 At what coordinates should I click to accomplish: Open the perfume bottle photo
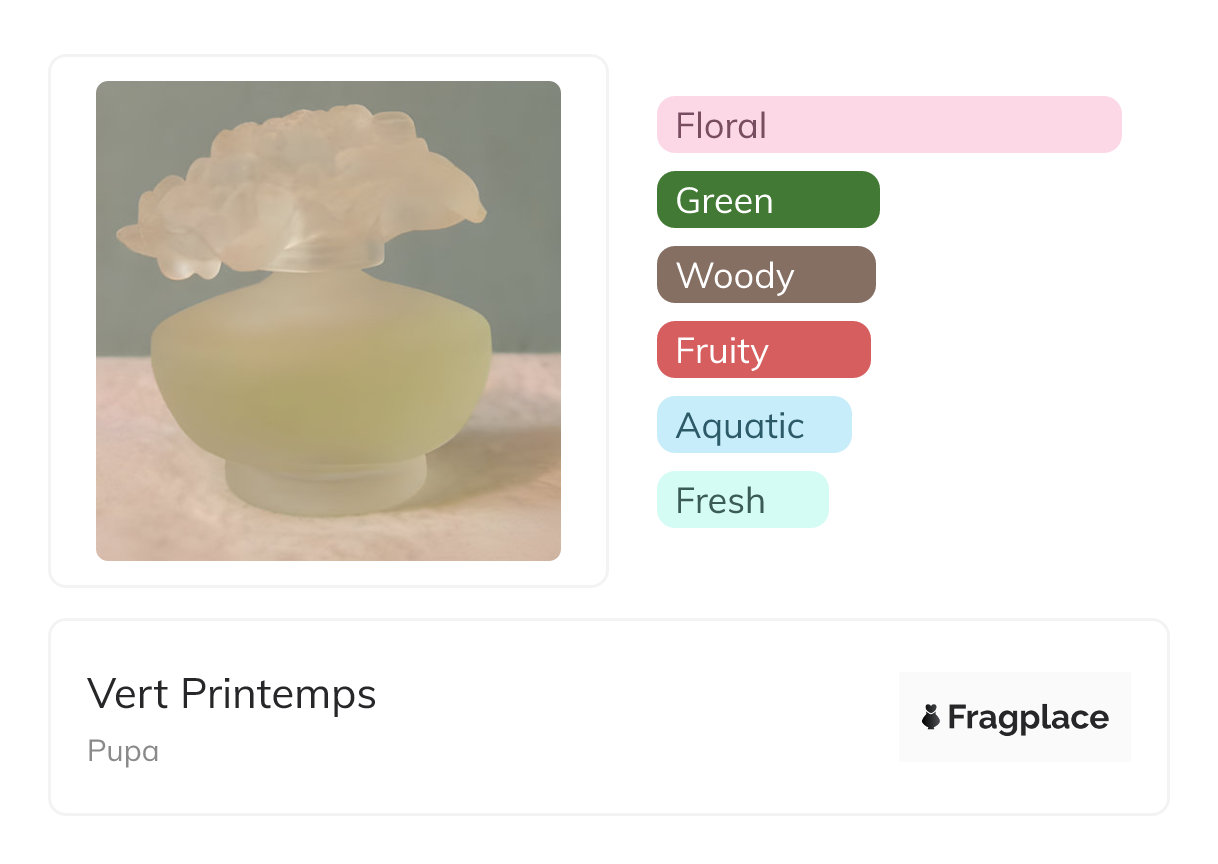tap(328, 320)
